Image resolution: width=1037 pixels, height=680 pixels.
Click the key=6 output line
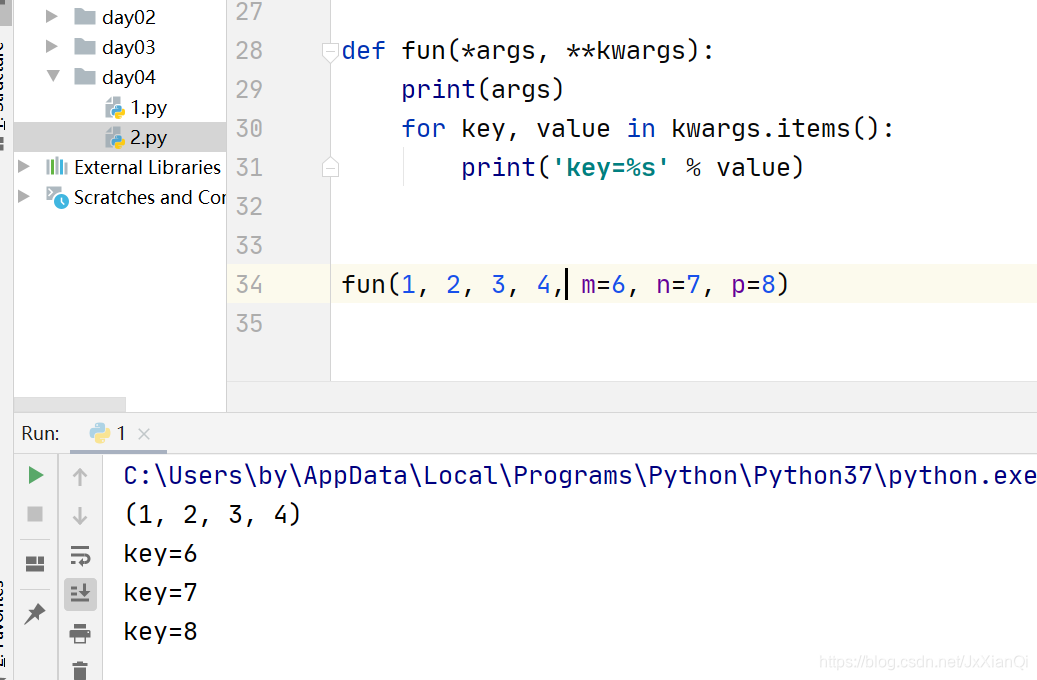(161, 554)
